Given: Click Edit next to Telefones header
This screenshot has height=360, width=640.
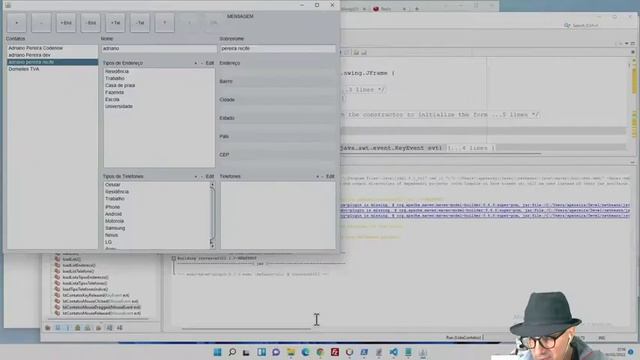Looking at the screenshot, I should click(330, 177).
